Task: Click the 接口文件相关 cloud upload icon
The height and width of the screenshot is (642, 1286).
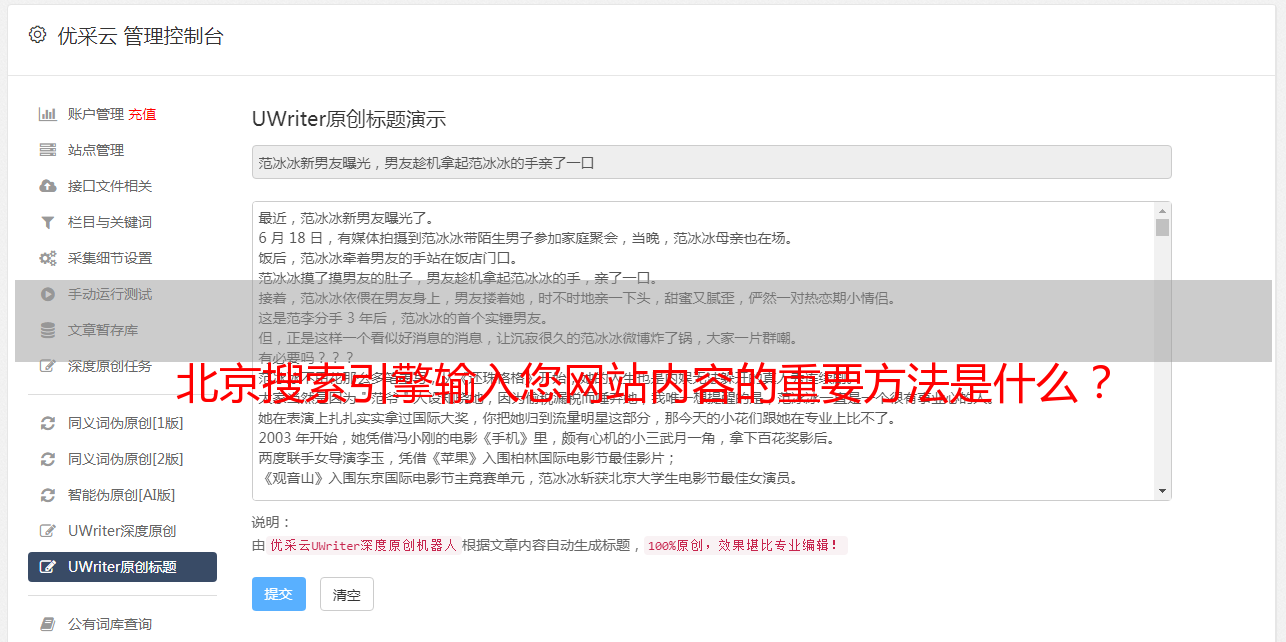Action: point(47,186)
